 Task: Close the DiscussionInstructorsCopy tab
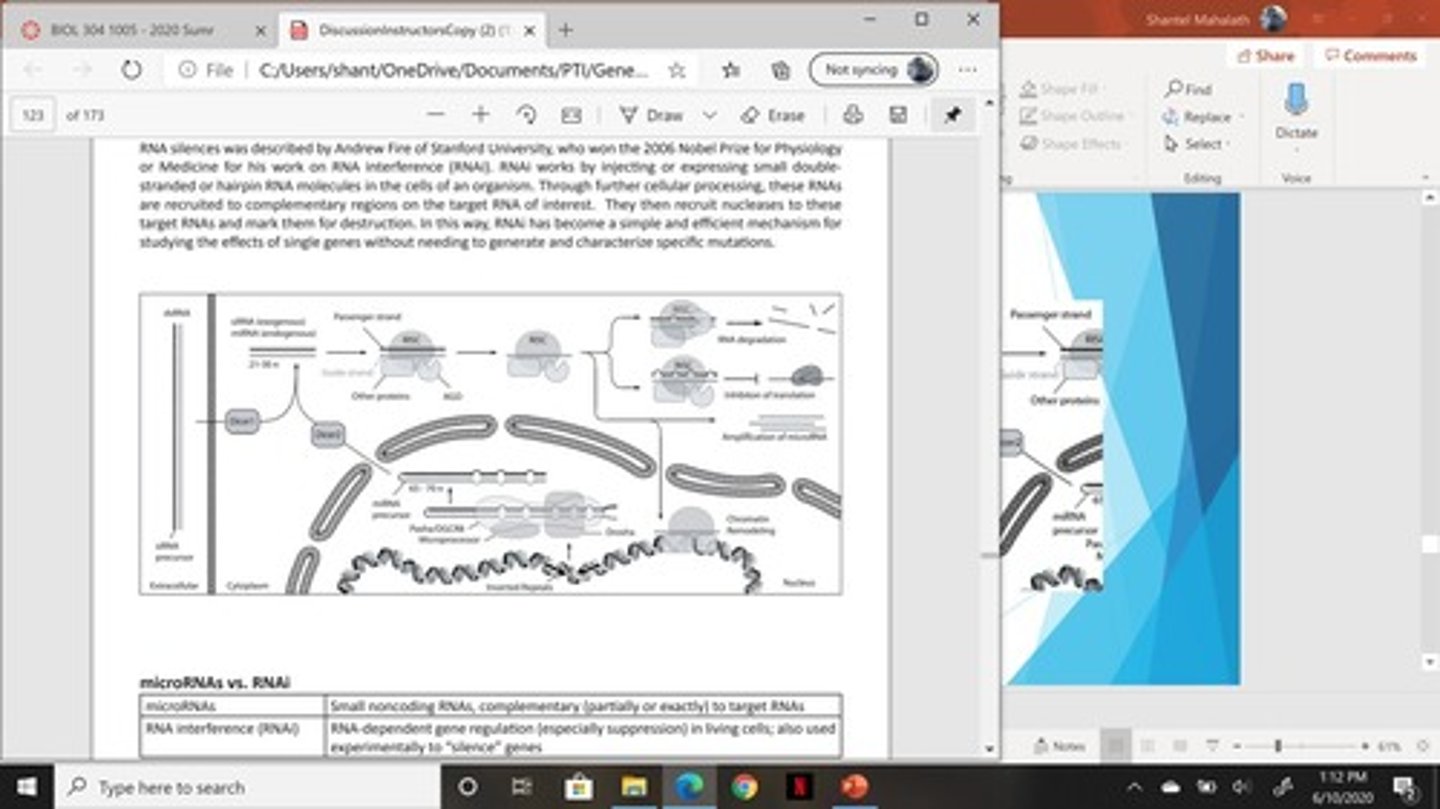[531, 30]
